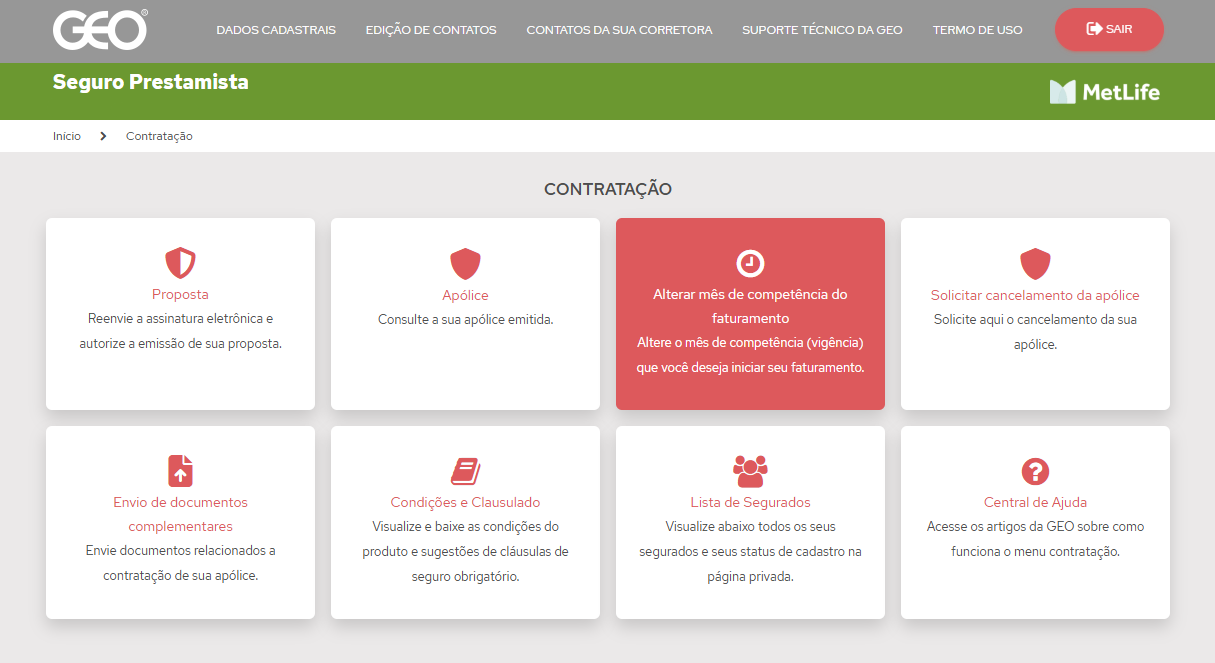1215x663 pixels.
Task: Click the question mark icon for Central de Ajuda
Action: (1035, 472)
